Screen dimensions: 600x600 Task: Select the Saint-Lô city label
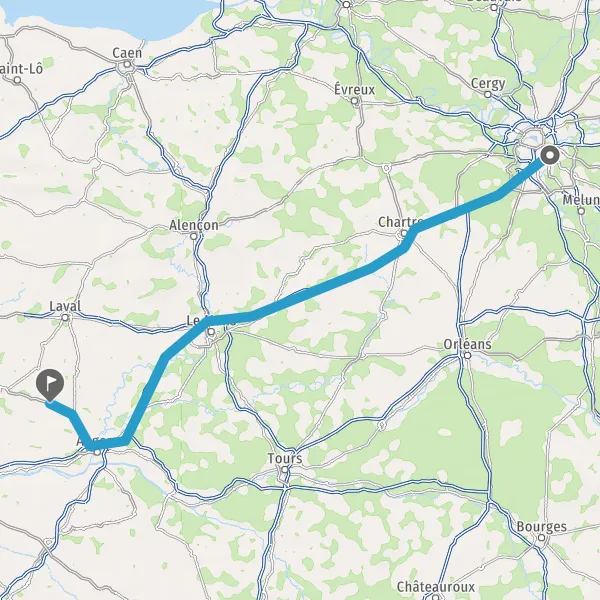[x=21, y=69]
